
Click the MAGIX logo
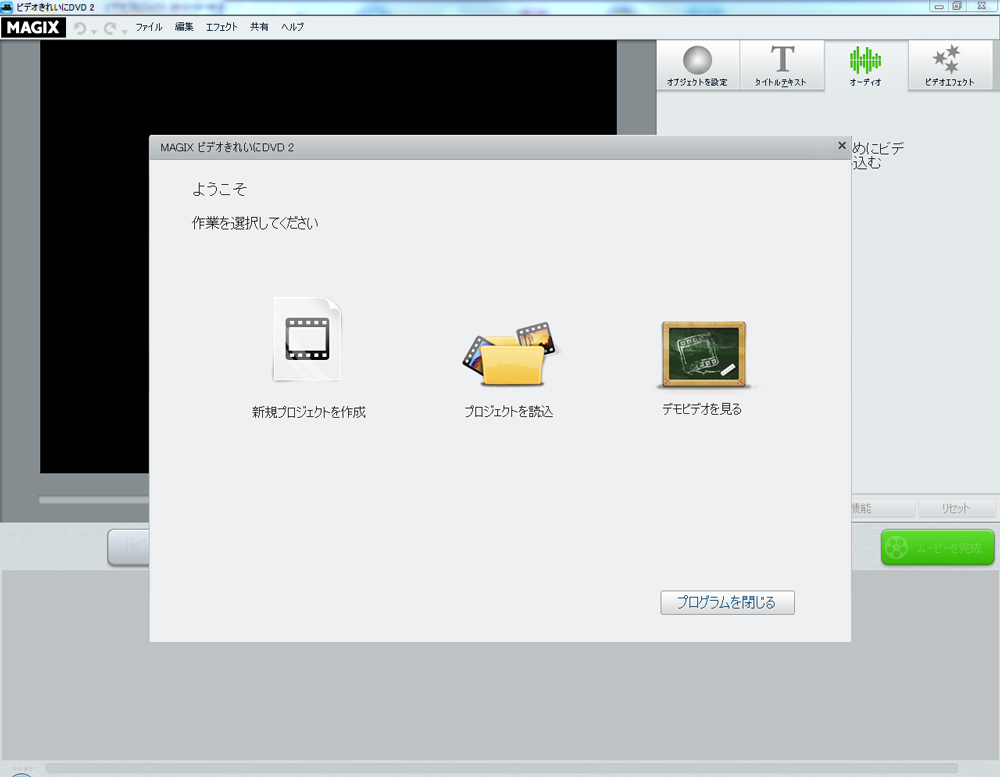[33, 27]
